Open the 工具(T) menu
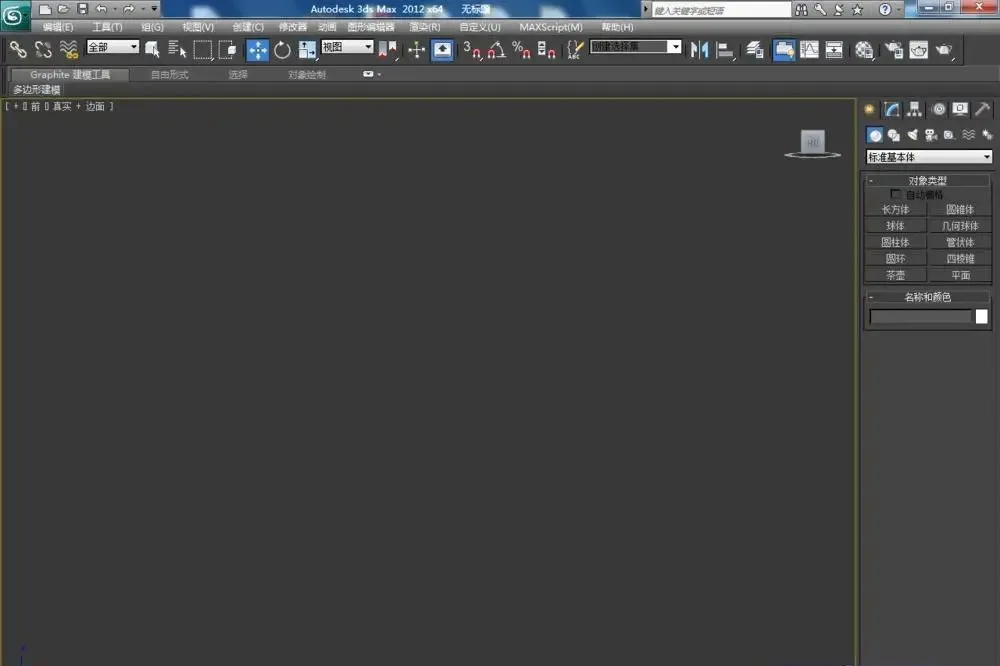The width and height of the screenshot is (1000, 666). pyautogui.click(x=107, y=27)
